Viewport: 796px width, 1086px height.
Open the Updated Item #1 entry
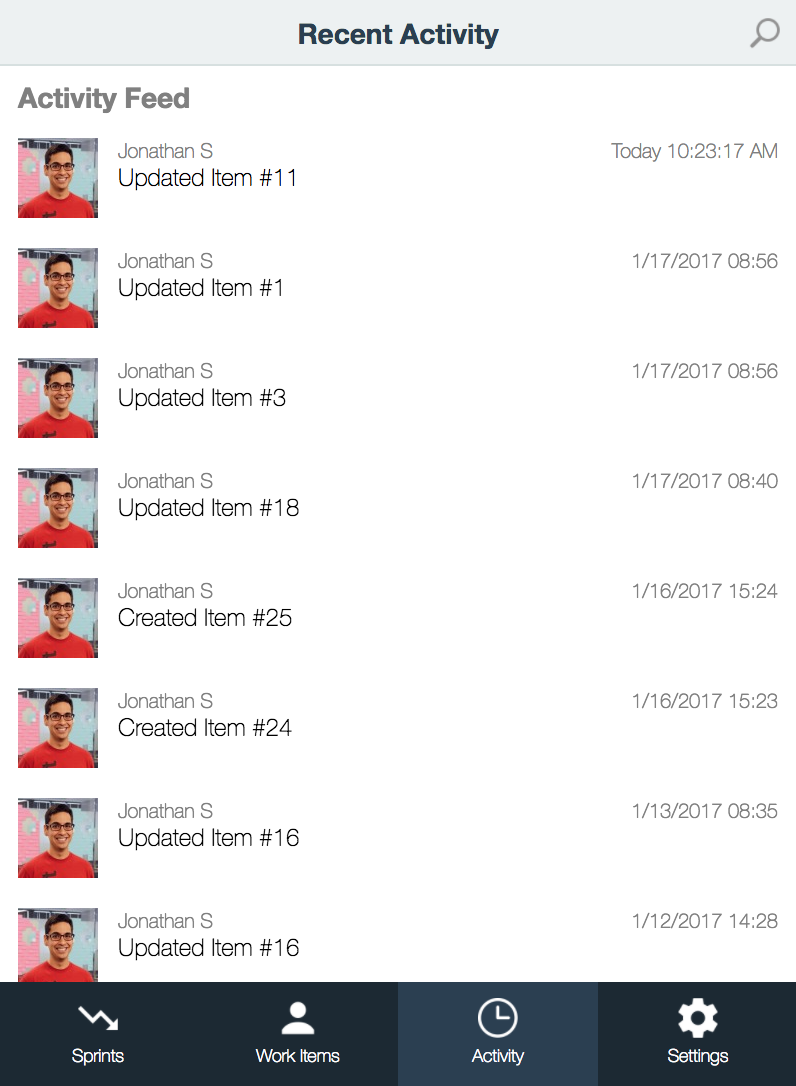(398, 288)
